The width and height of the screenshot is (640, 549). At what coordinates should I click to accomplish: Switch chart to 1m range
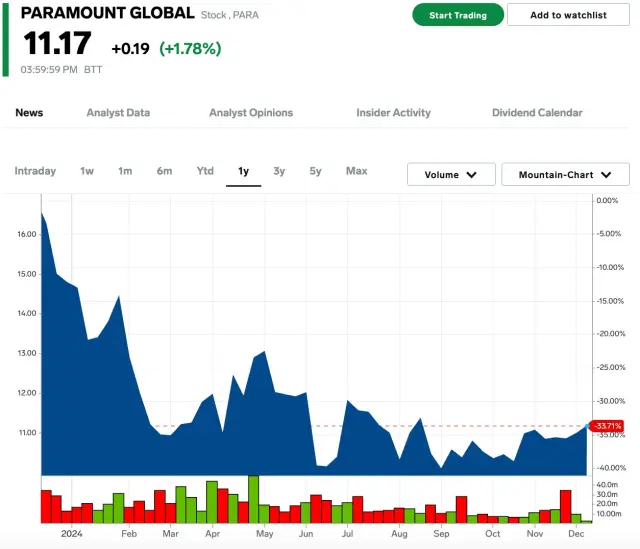pos(125,171)
